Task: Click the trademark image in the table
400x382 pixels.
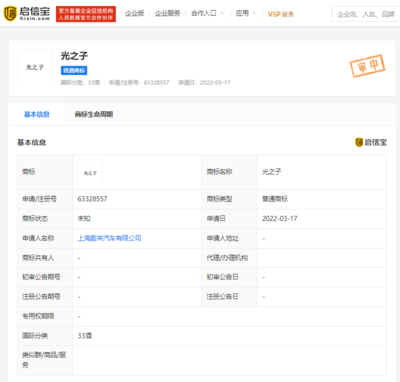Action: [90, 172]
